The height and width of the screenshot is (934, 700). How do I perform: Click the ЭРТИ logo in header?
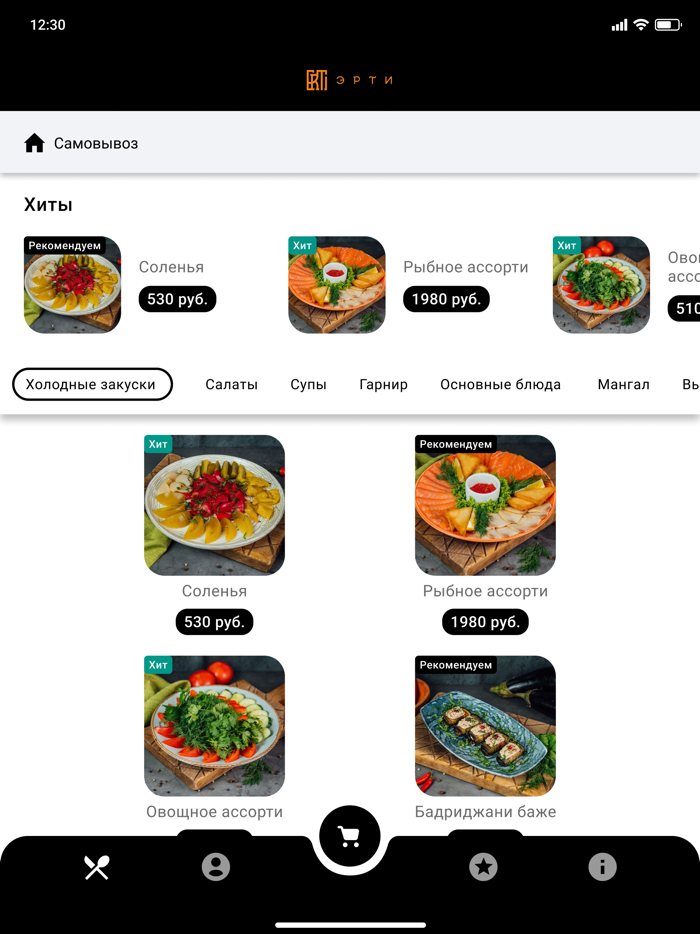(350, 80)
